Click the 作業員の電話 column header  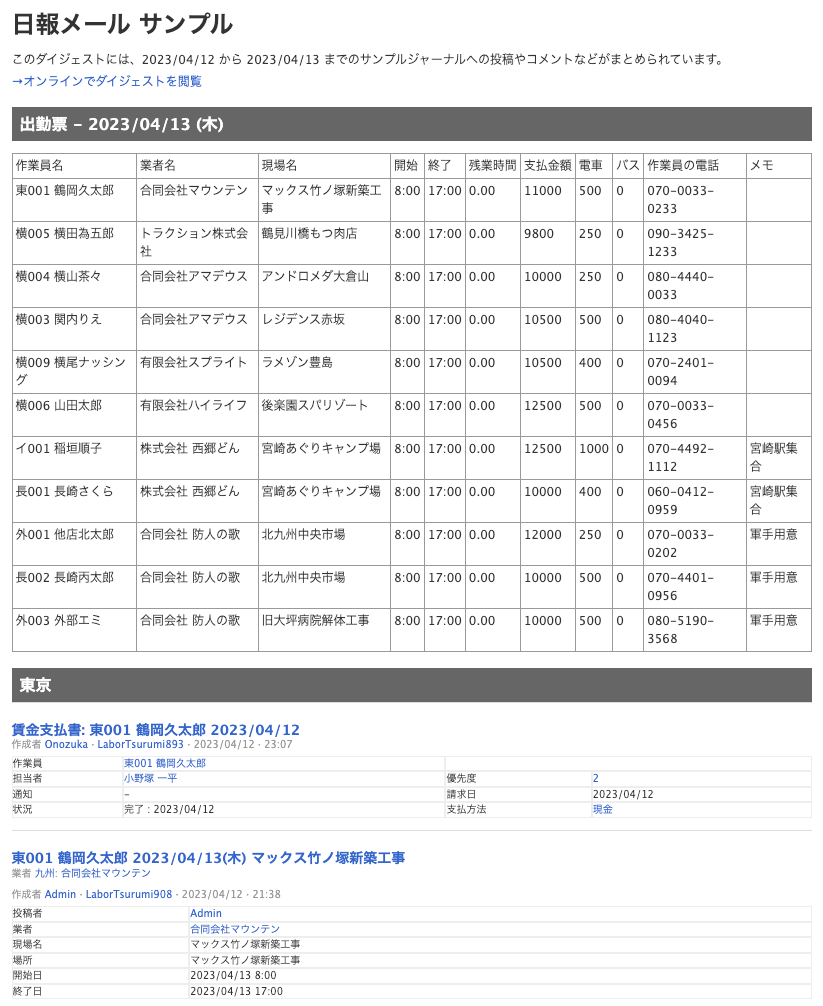pyautogui.click(x=683, y=166)
